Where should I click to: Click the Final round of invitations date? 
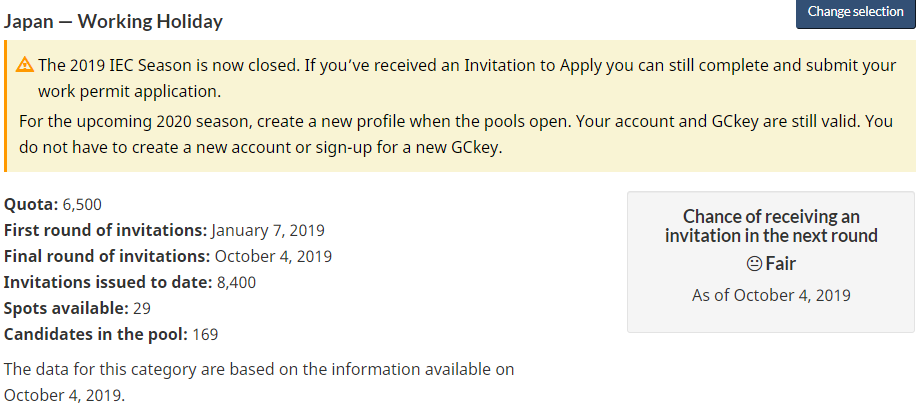pyautogui.click(x=273, y=256)
